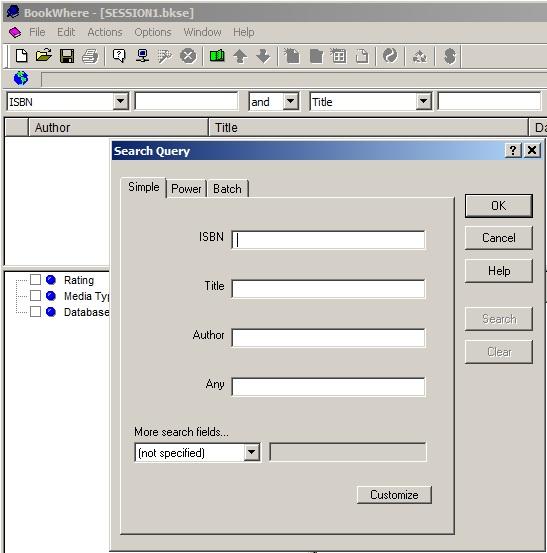The width and height of the screenshot is (547, 553).
Task: Click the OK button
Action: click(498, 206)
